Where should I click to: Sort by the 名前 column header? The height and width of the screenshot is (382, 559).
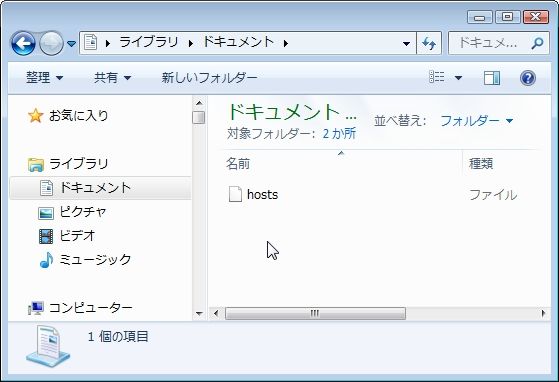[238, 164]
